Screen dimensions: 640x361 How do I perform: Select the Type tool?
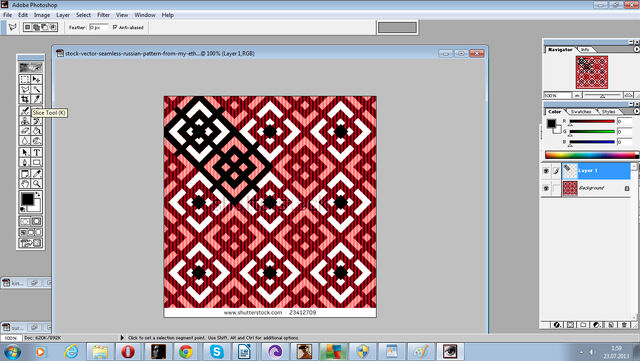(36, 152)
